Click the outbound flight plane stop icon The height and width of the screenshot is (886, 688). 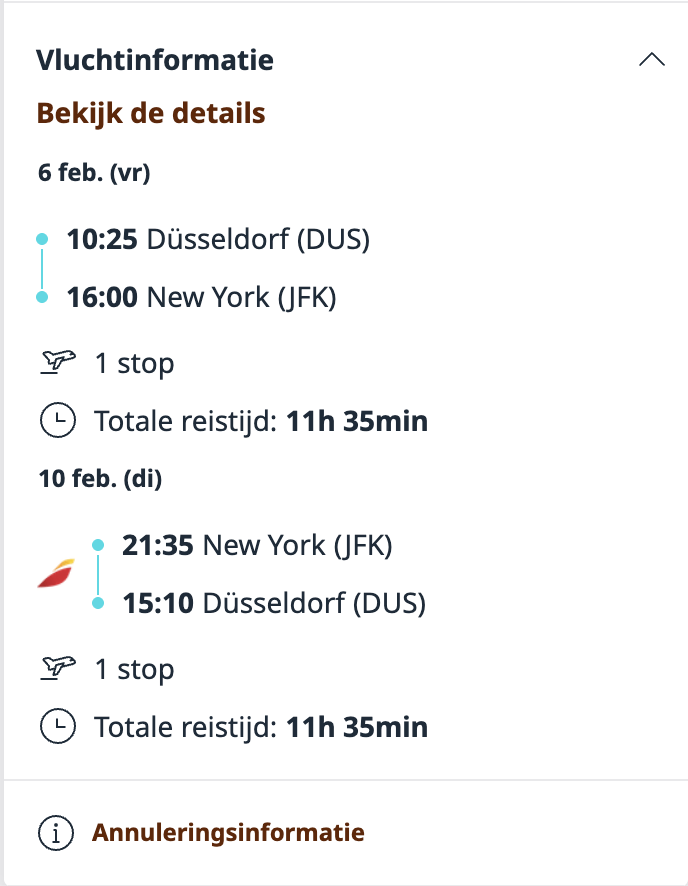(x=59, y=363)
